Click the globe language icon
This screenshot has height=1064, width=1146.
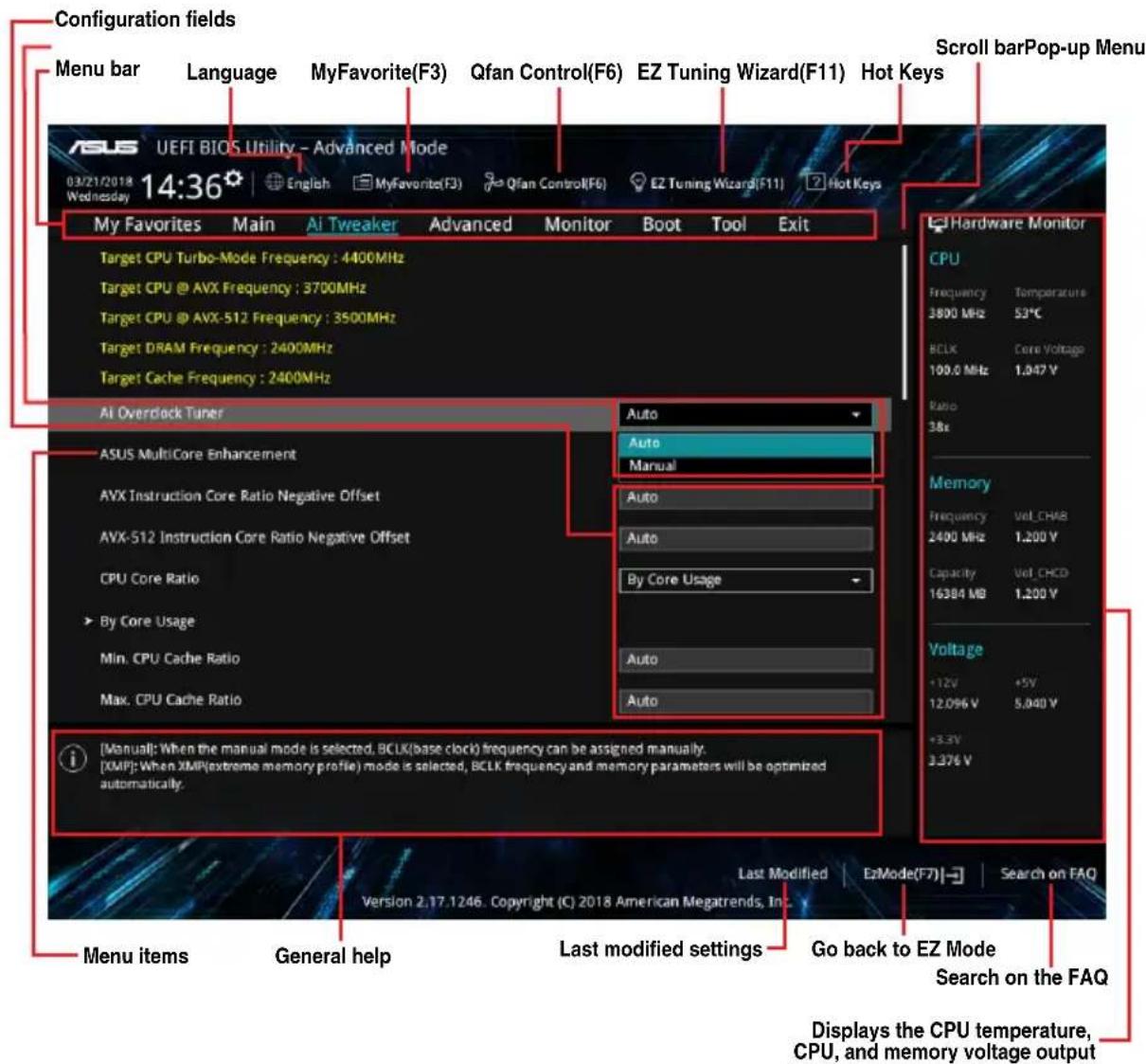(x=274, y=183)
